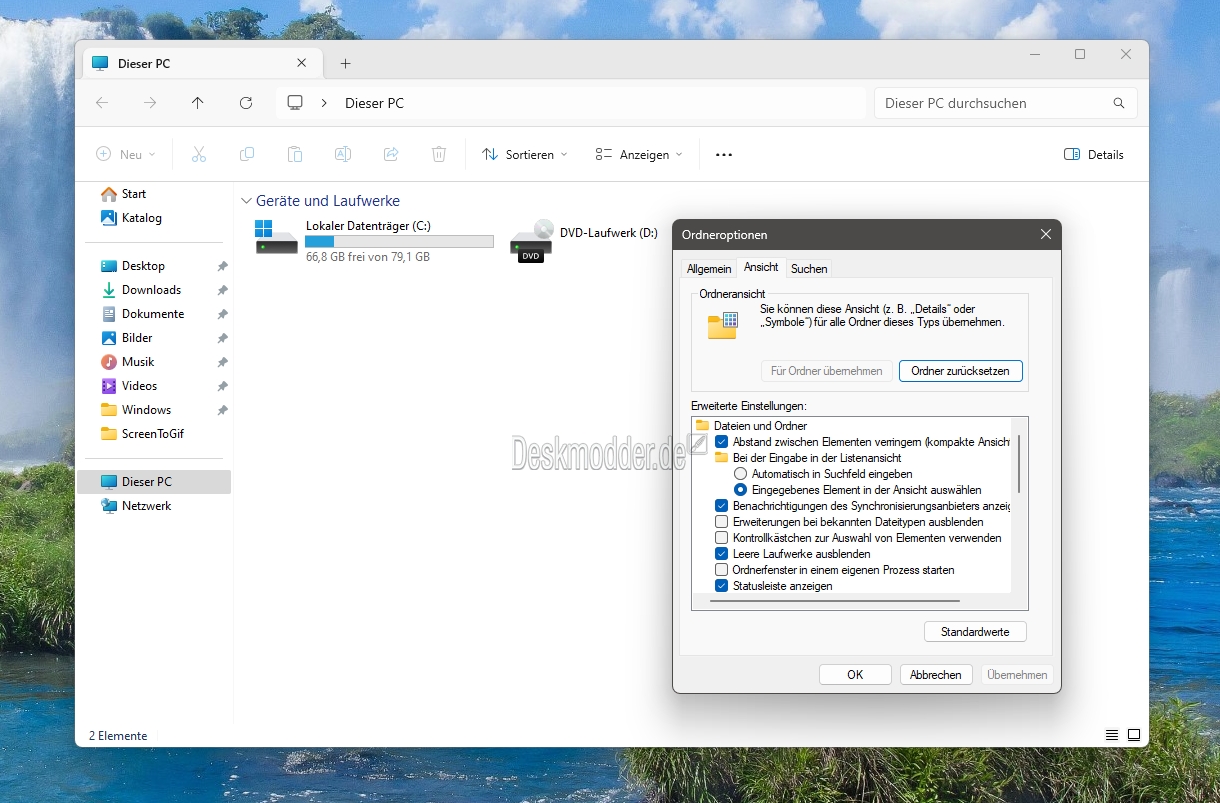1220x803 pixels.
Task: Switch to large icons view in status bar
Action: pos(1134,735)
